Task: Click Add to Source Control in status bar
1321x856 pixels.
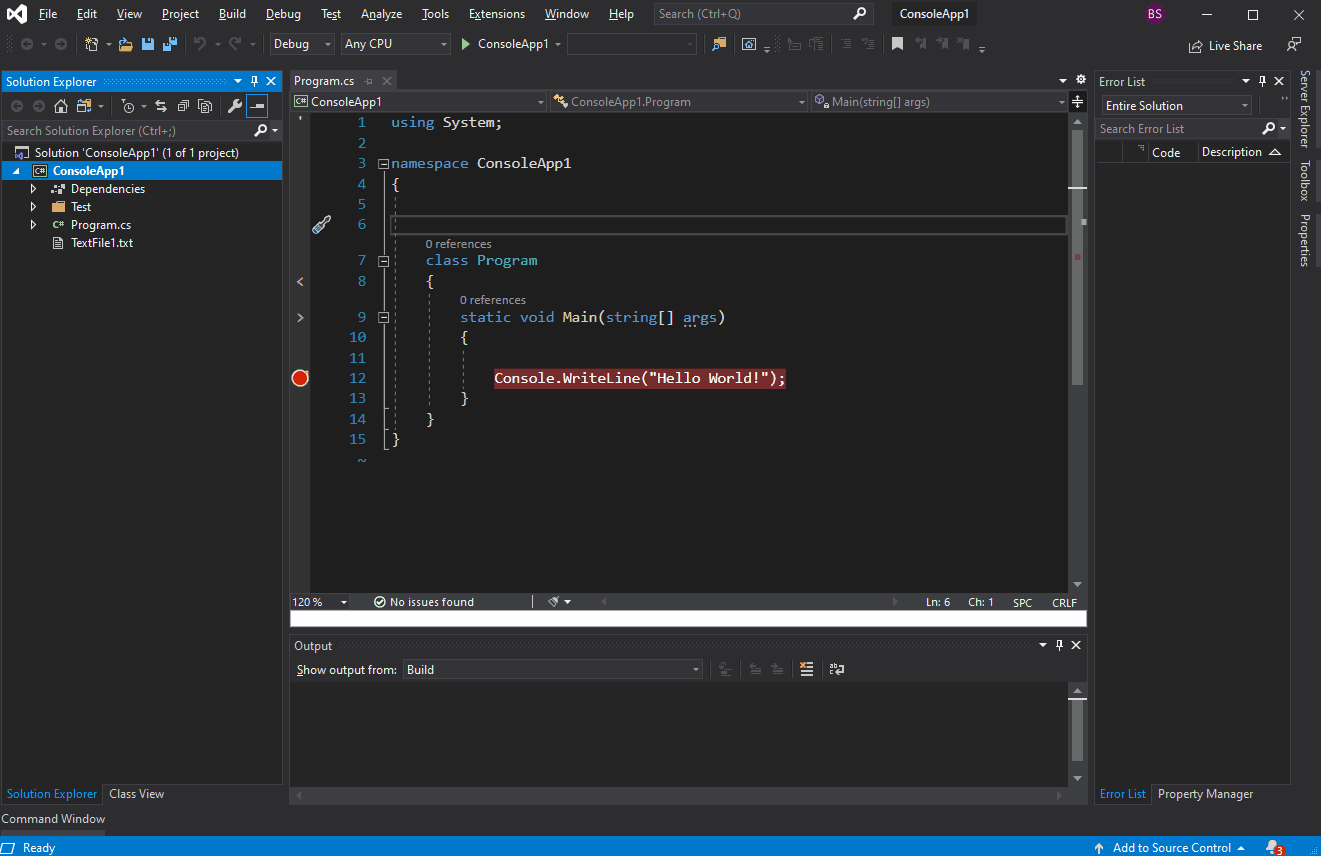Action: (1171, 847)
